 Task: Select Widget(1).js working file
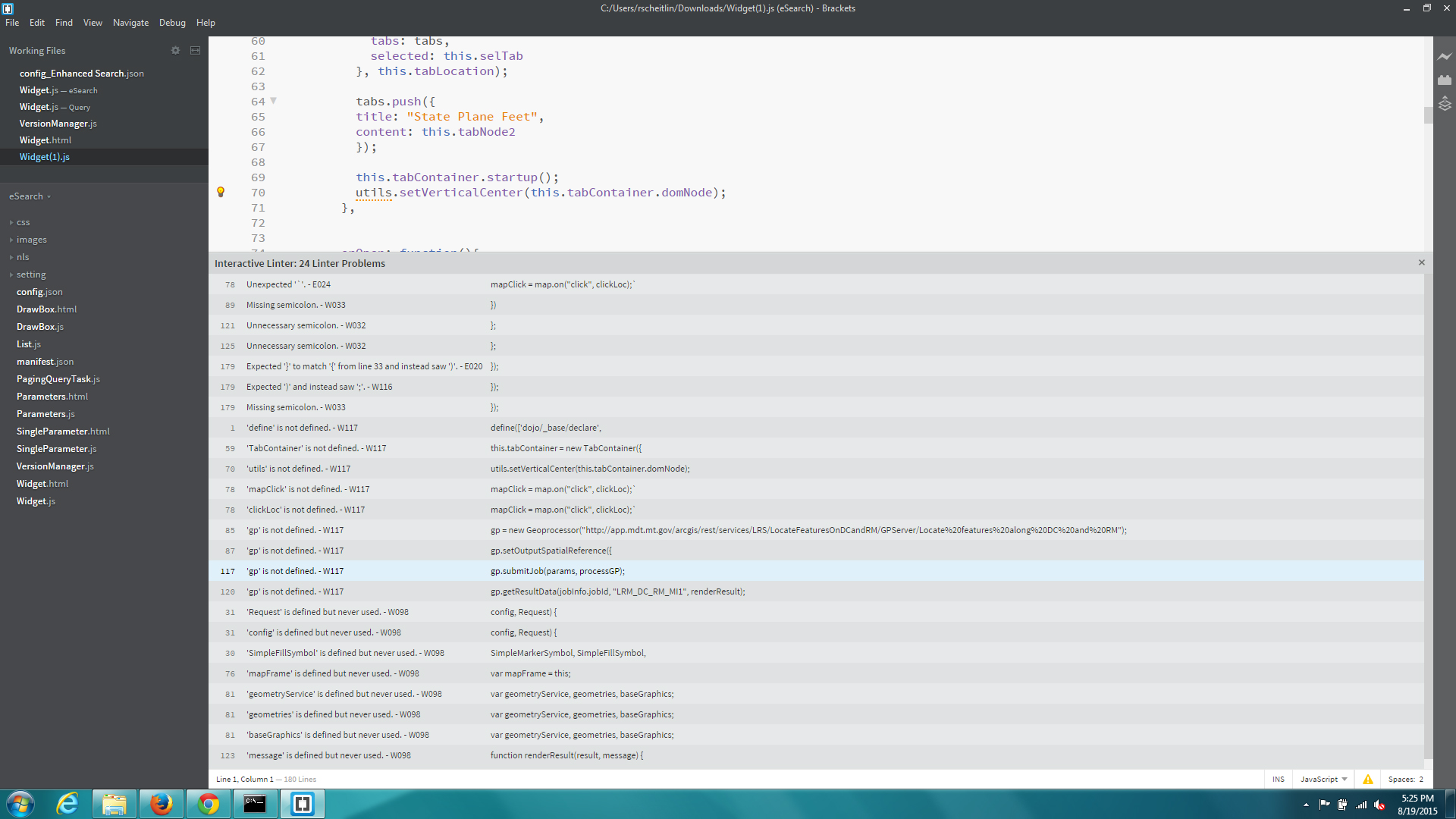tap(104, 157)
